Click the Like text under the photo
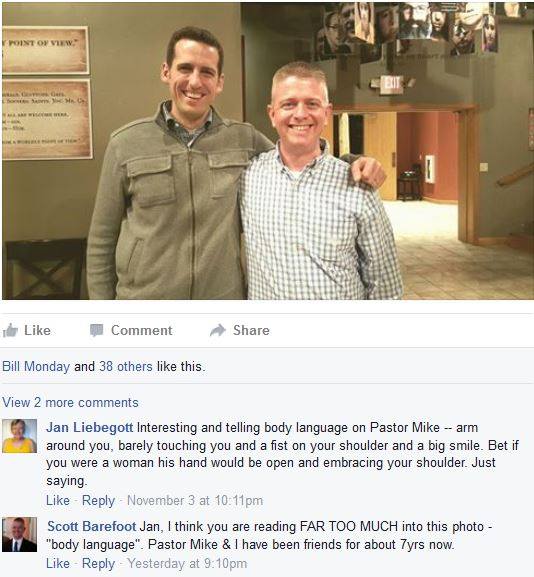The image size is (534, 577). [37, 330]
